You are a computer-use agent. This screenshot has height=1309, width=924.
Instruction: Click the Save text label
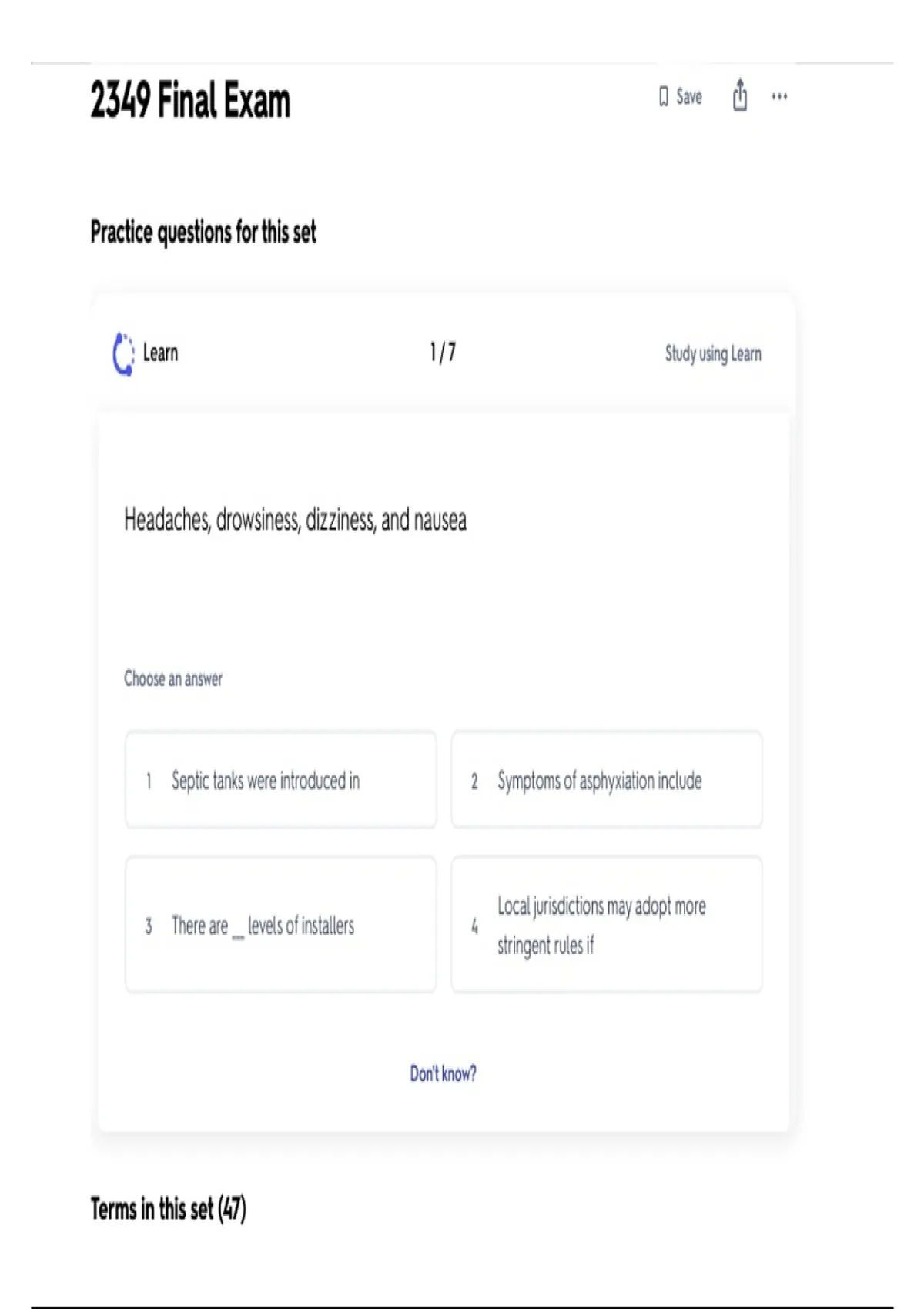coord(689,97)
